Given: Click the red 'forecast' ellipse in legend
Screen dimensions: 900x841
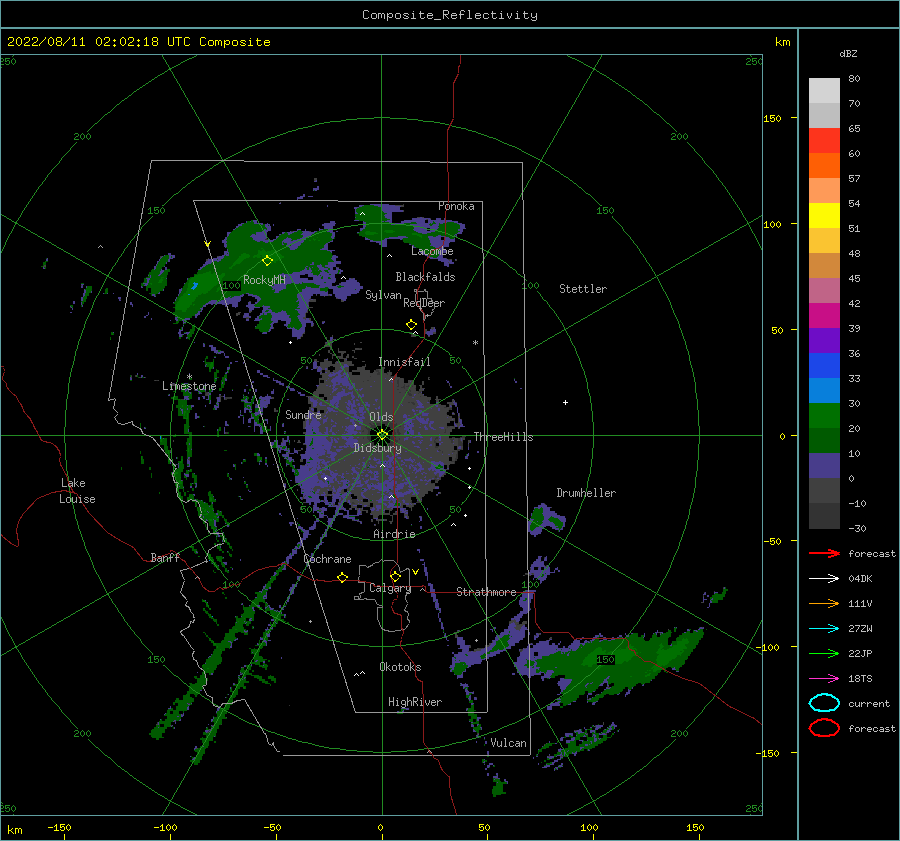Looking at the screenshot, I should tap(824, 728).
